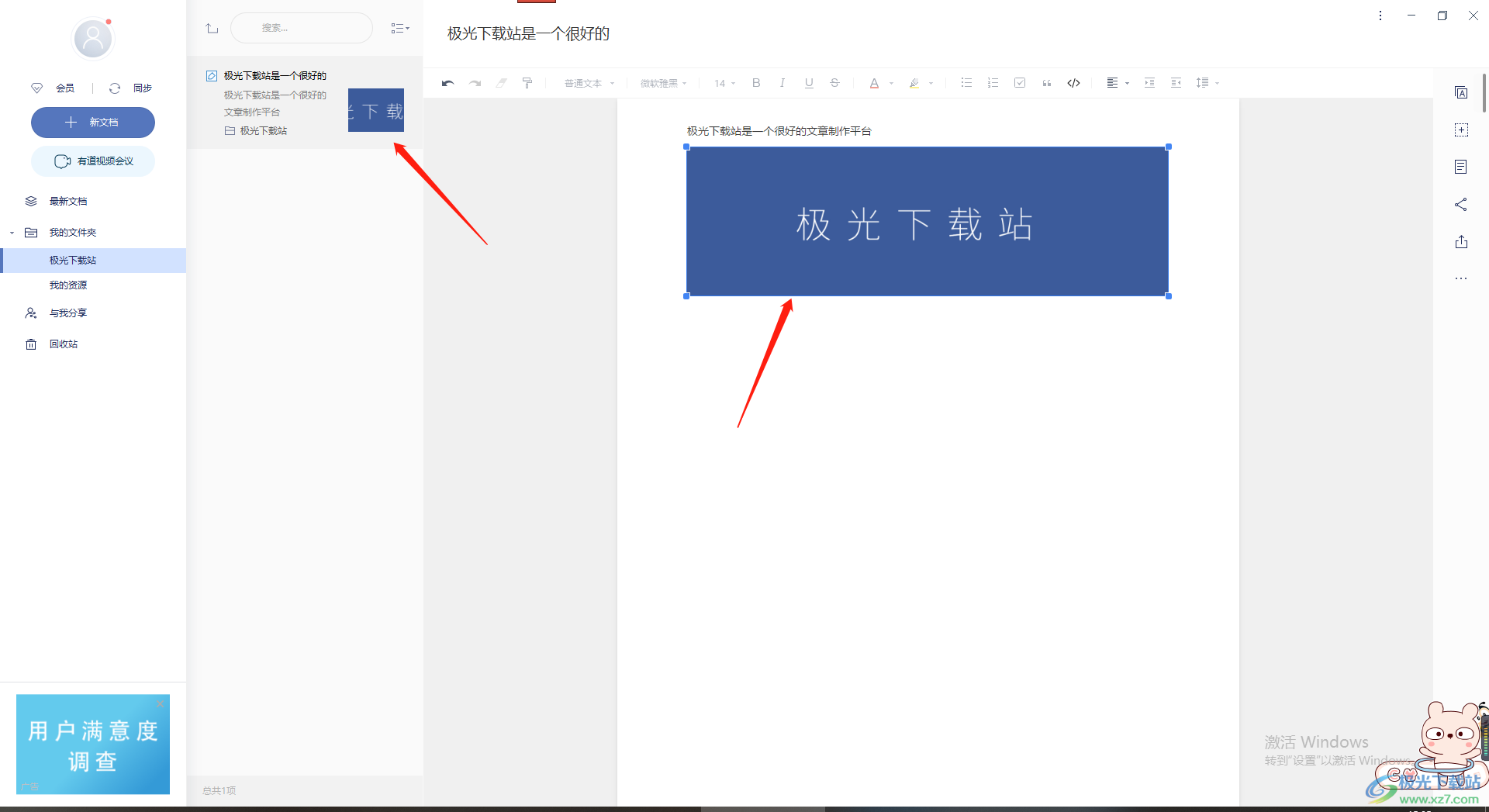Viewport: 1489px width, 812px height.
Task: Open the line spacing dropdown
Action: tap(1207, 83)
